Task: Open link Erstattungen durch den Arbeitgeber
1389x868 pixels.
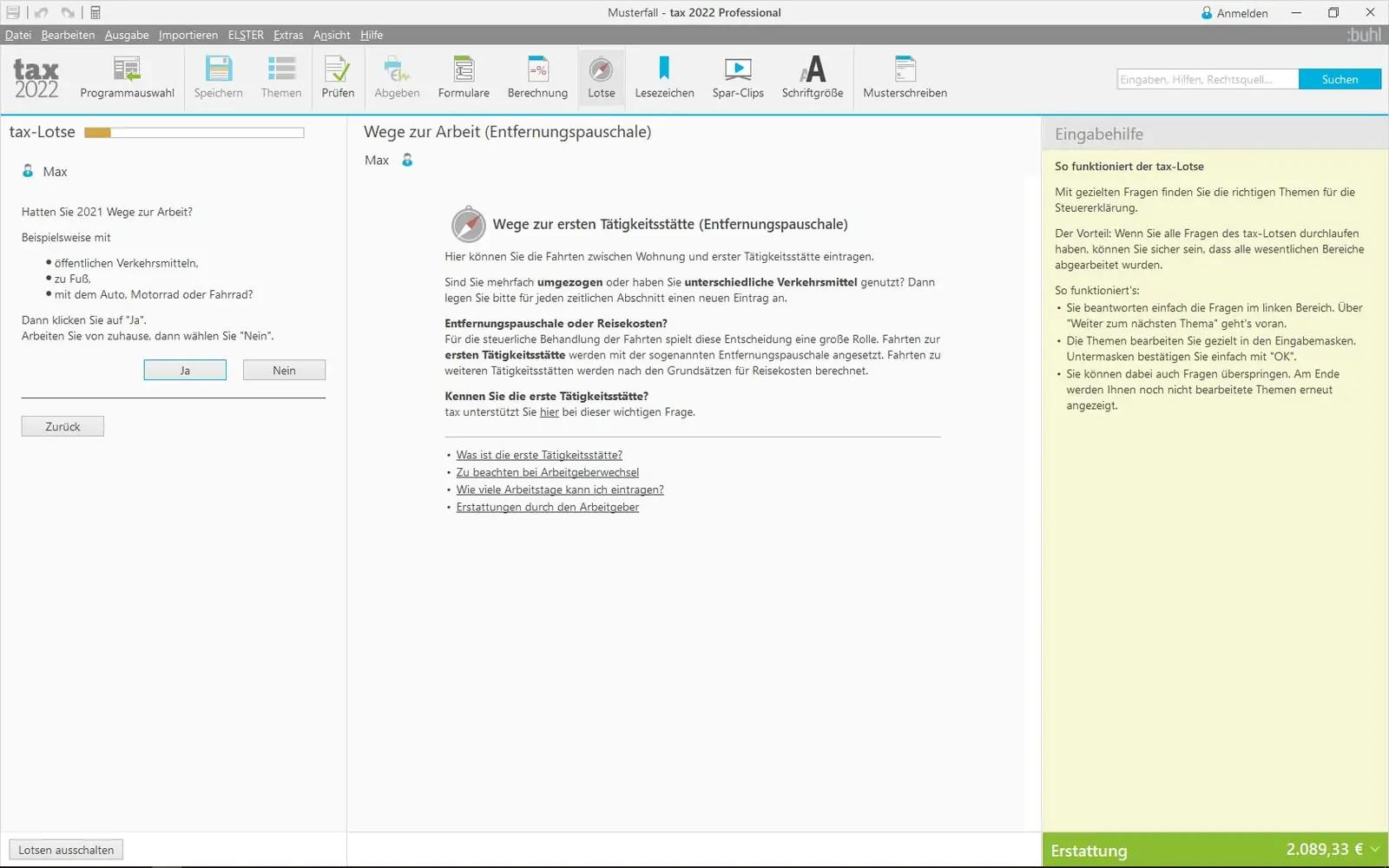Action: pyautogui.click(x=548, y=507)
